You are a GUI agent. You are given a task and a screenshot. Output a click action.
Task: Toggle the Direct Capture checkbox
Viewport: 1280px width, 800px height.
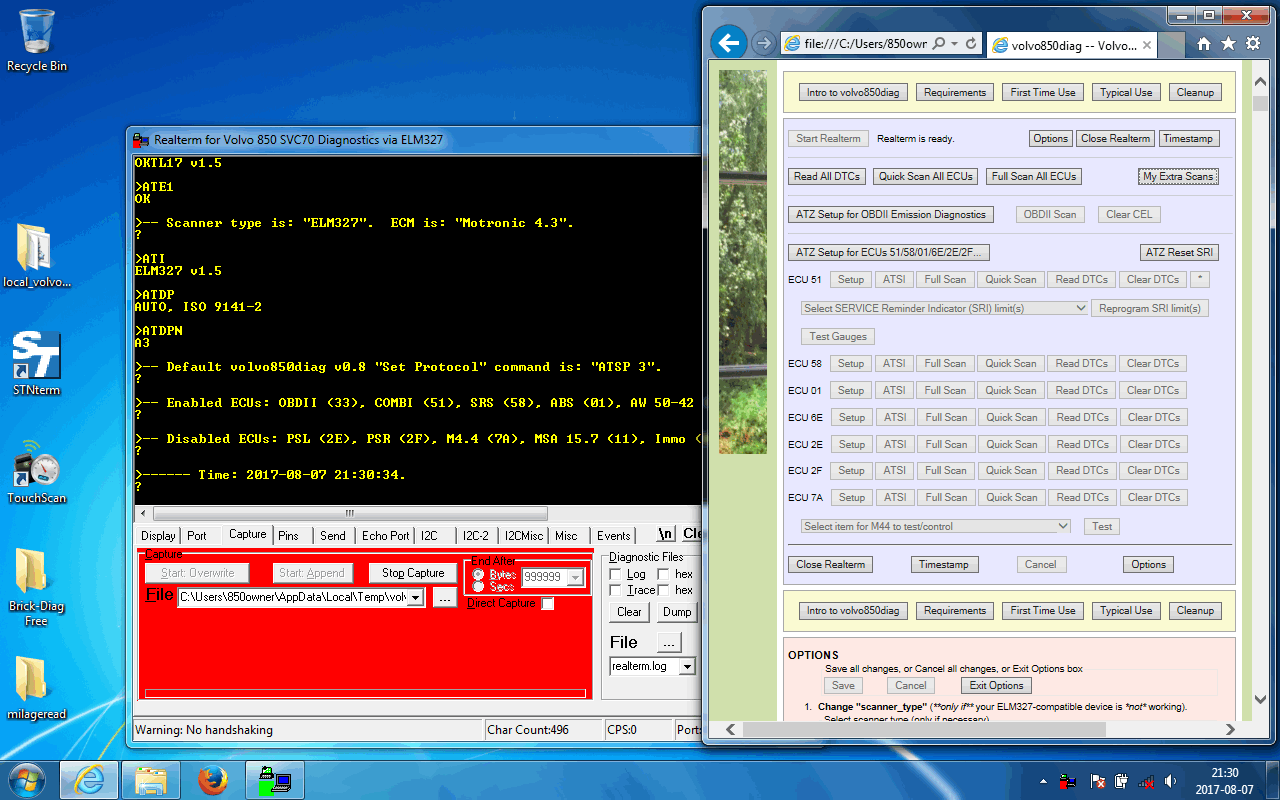[x=548, y=604]
